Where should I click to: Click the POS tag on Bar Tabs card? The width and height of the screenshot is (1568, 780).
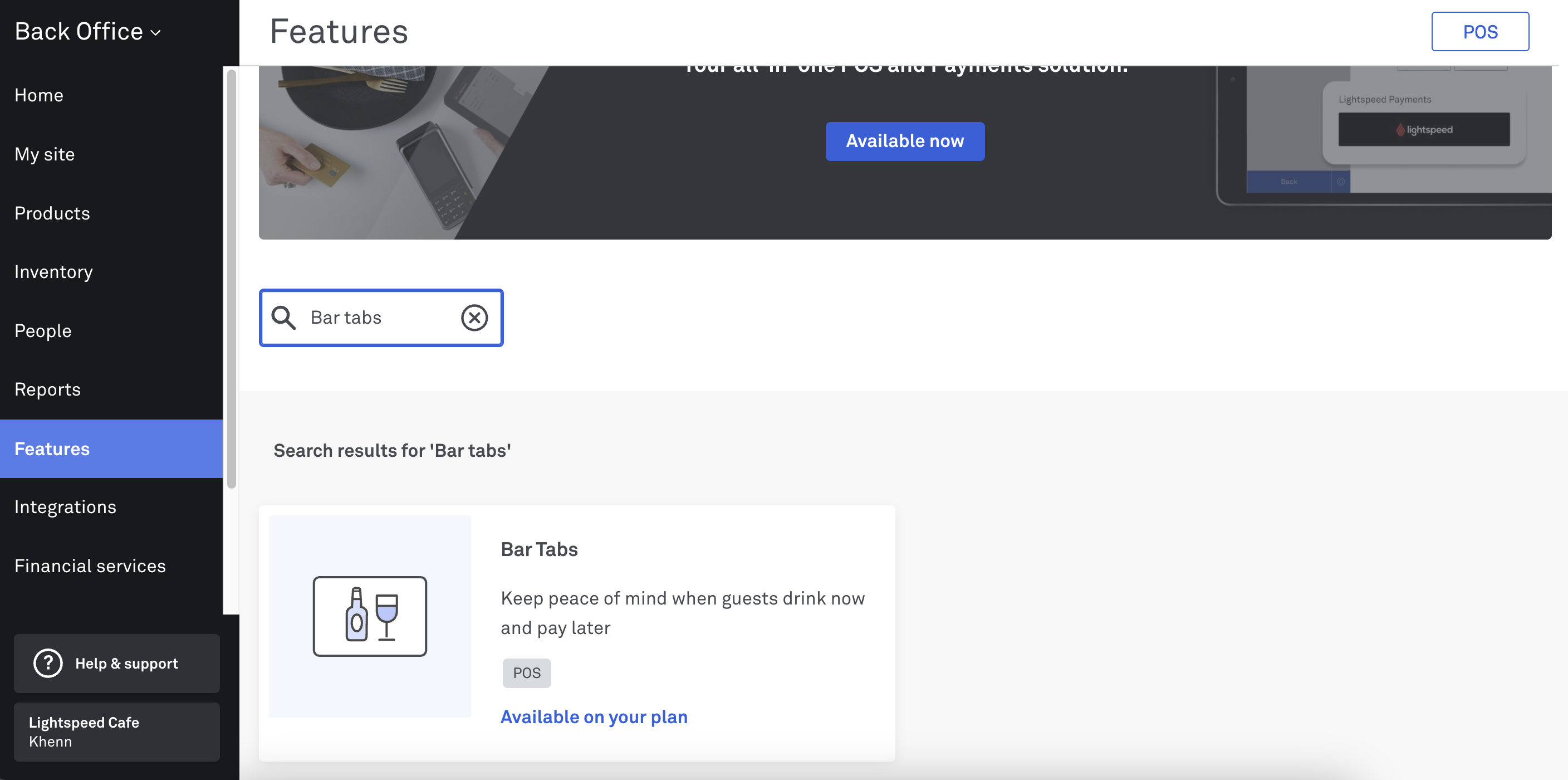527,673
